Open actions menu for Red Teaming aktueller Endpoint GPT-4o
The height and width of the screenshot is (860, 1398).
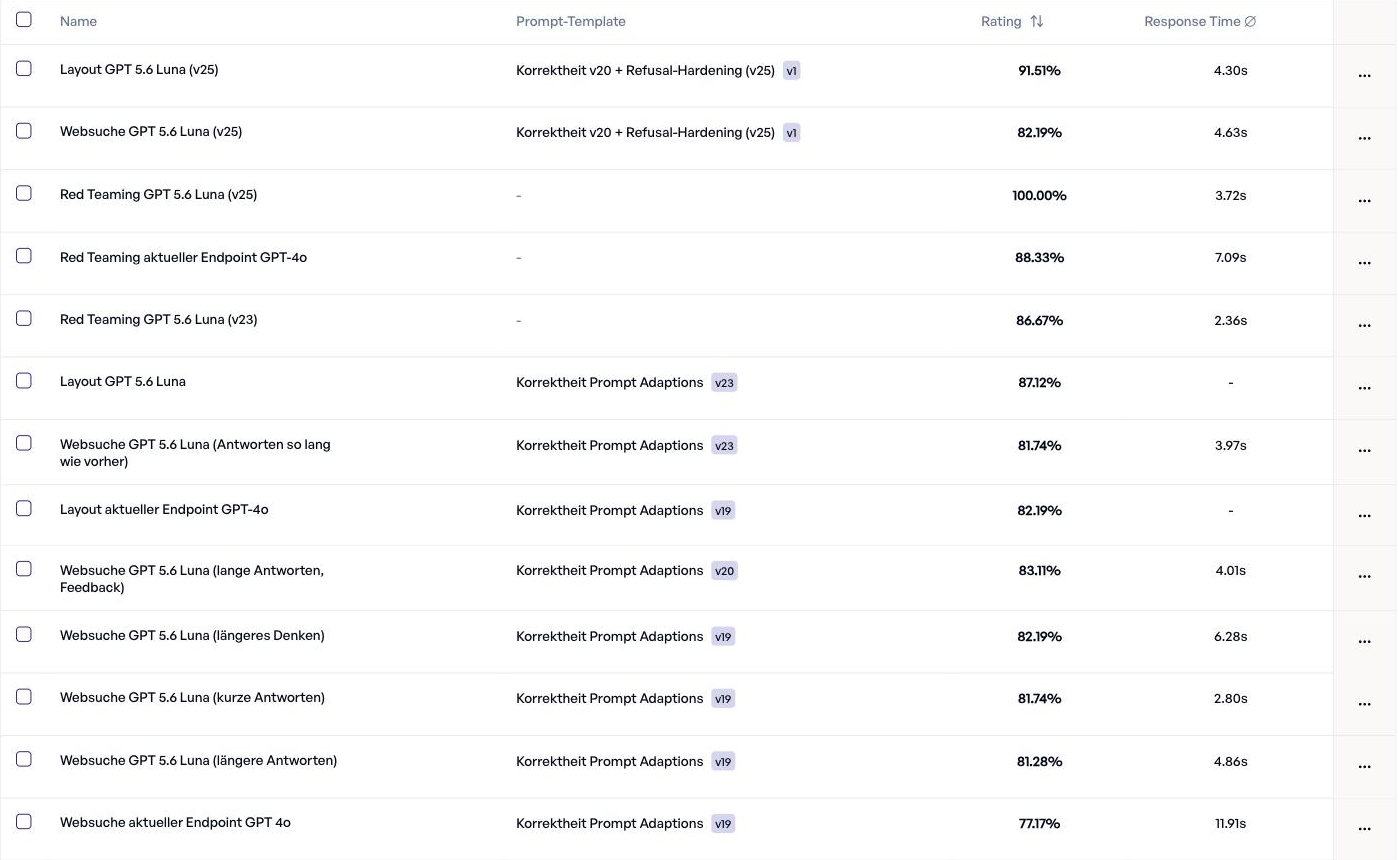pos(1364,263)
